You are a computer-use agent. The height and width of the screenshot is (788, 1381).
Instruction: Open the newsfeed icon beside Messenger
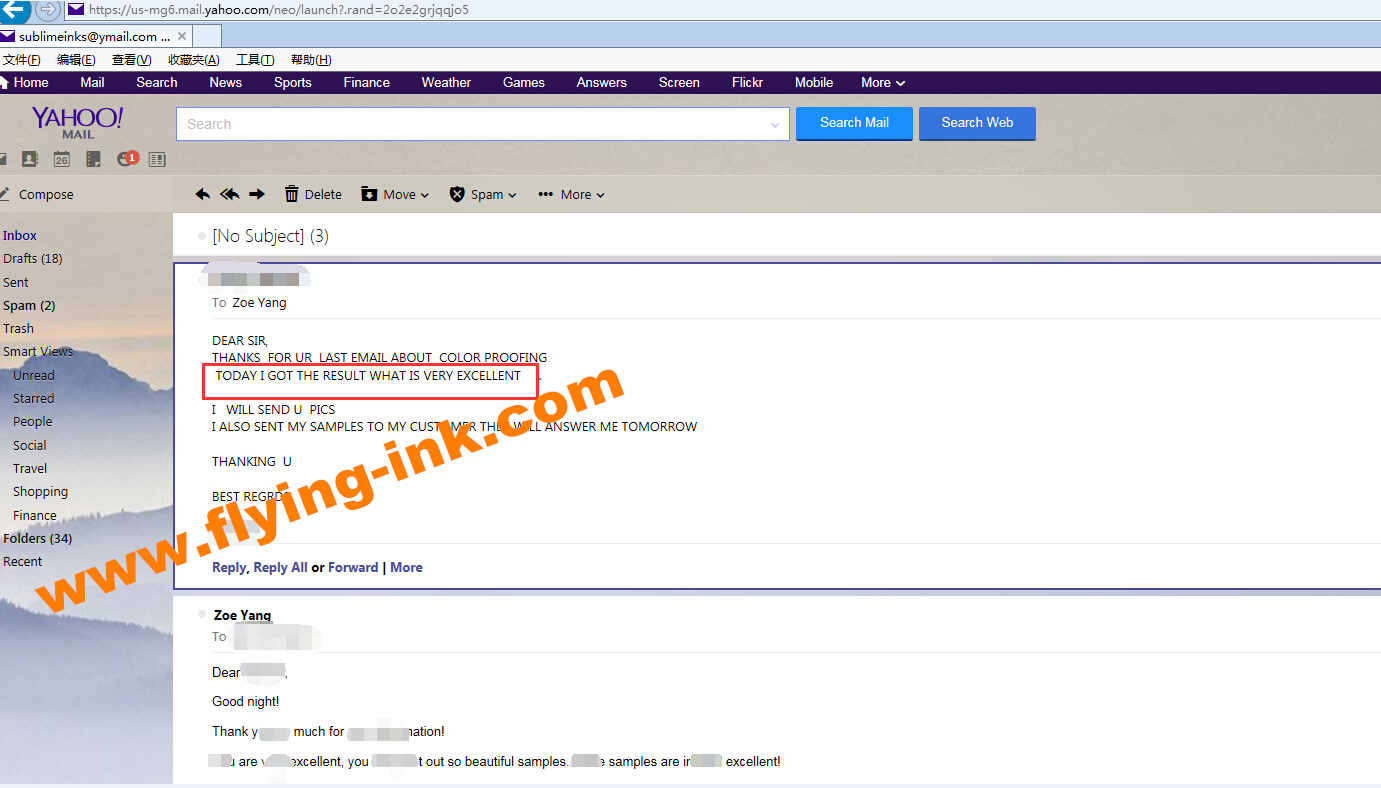click(x=156, y=159)
